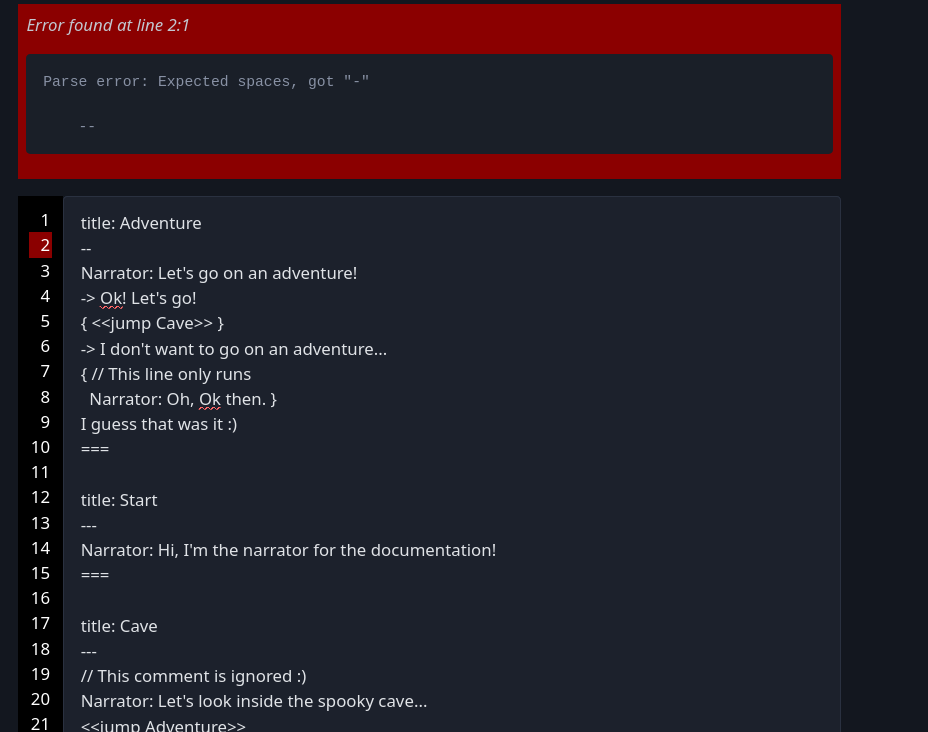
Task: Click the "spooky cave" narrator line
Action: click(254, 701)
